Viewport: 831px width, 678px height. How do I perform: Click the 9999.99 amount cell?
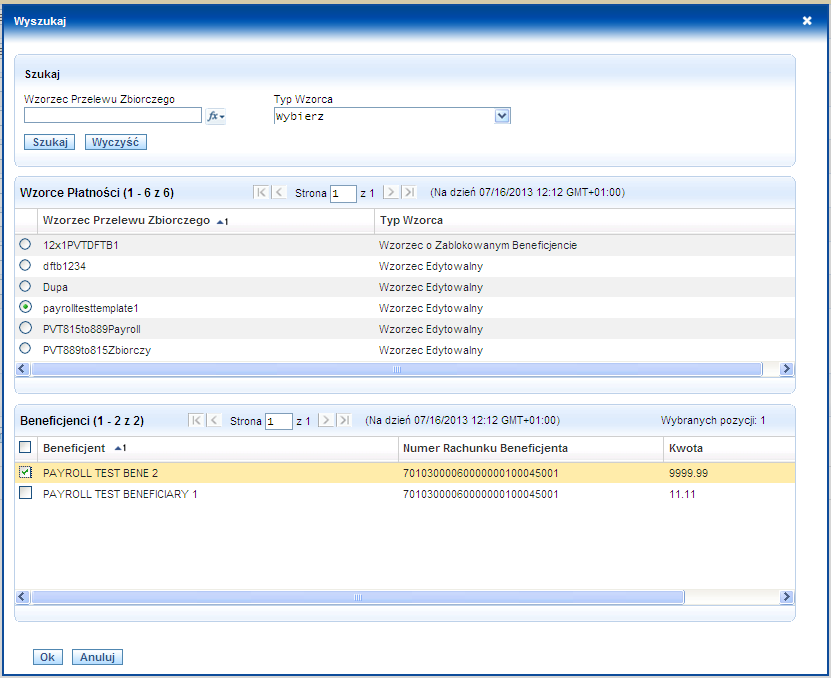(x=688, y=473)
